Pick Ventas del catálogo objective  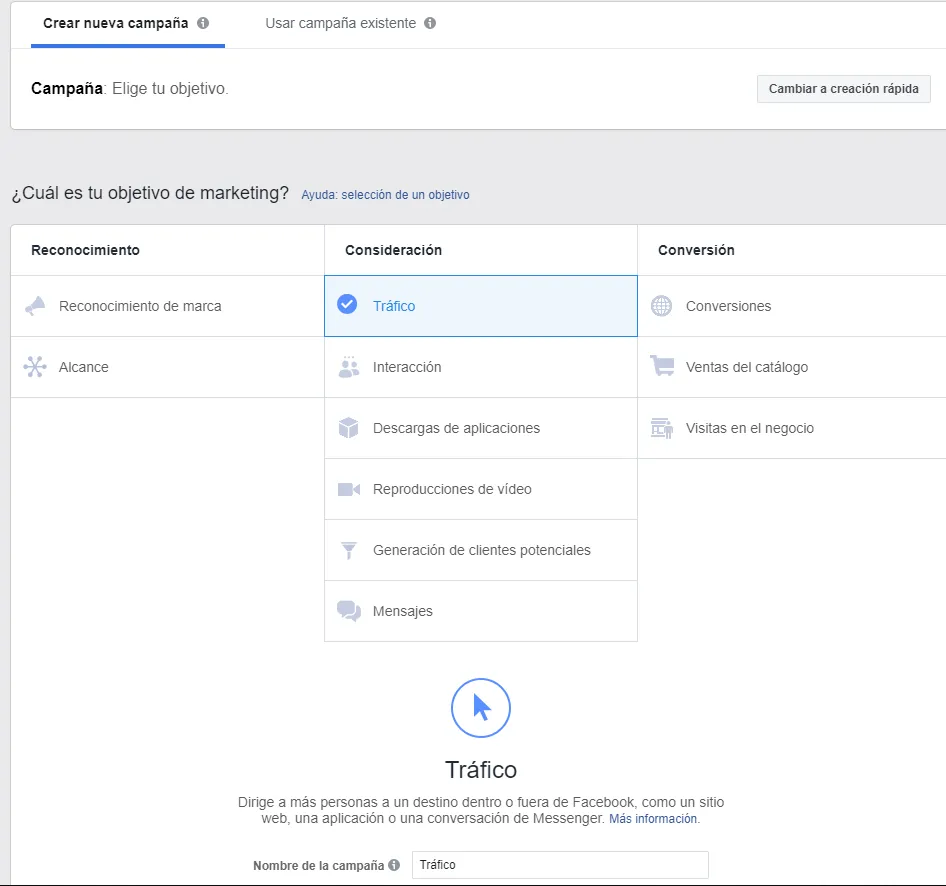(792, 367)
